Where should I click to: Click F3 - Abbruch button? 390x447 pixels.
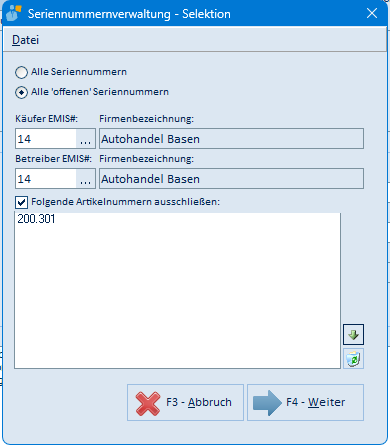point(185,402)
